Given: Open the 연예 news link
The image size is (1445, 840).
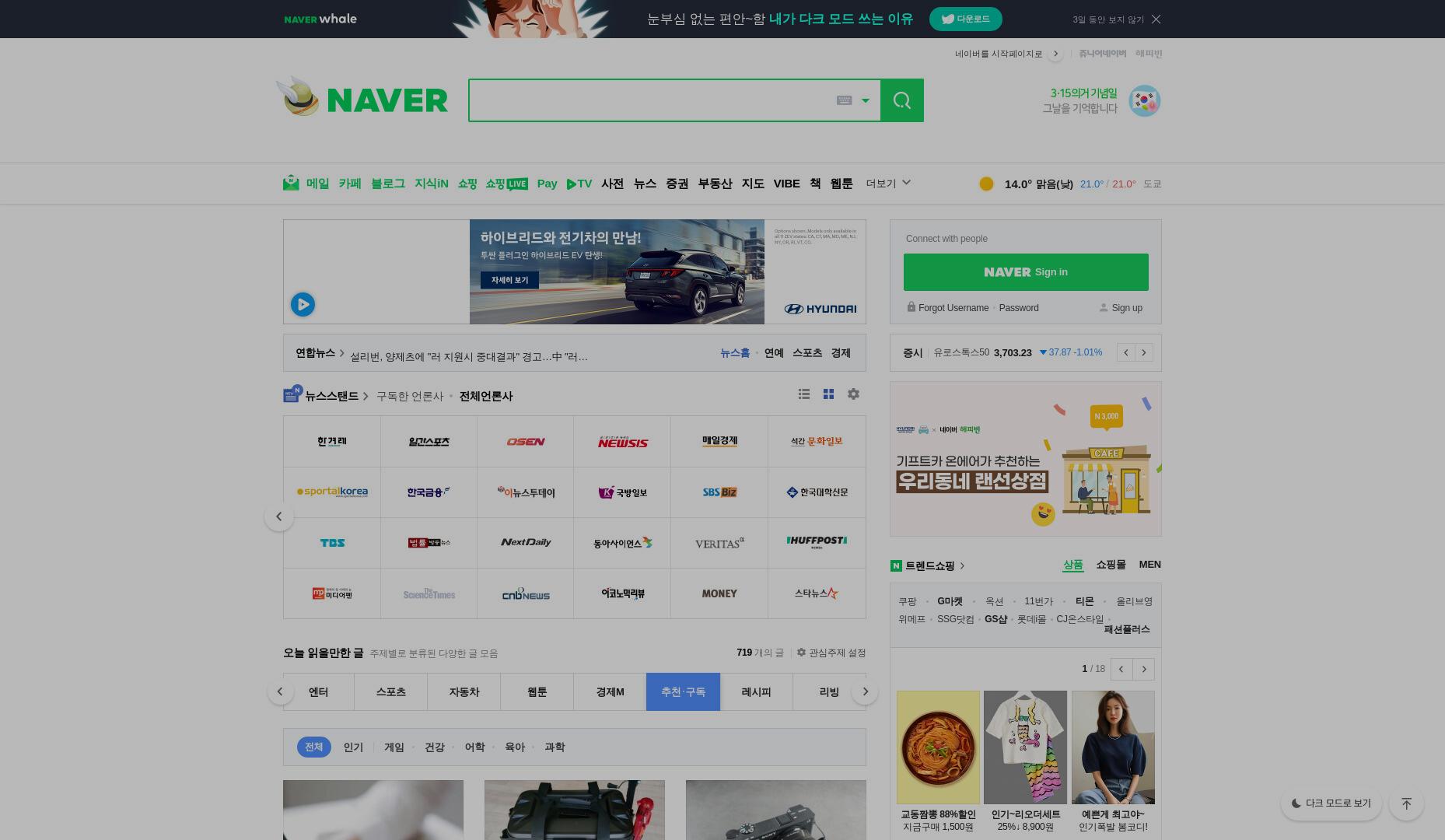Looking at the screenshot, I should point(774,353).
